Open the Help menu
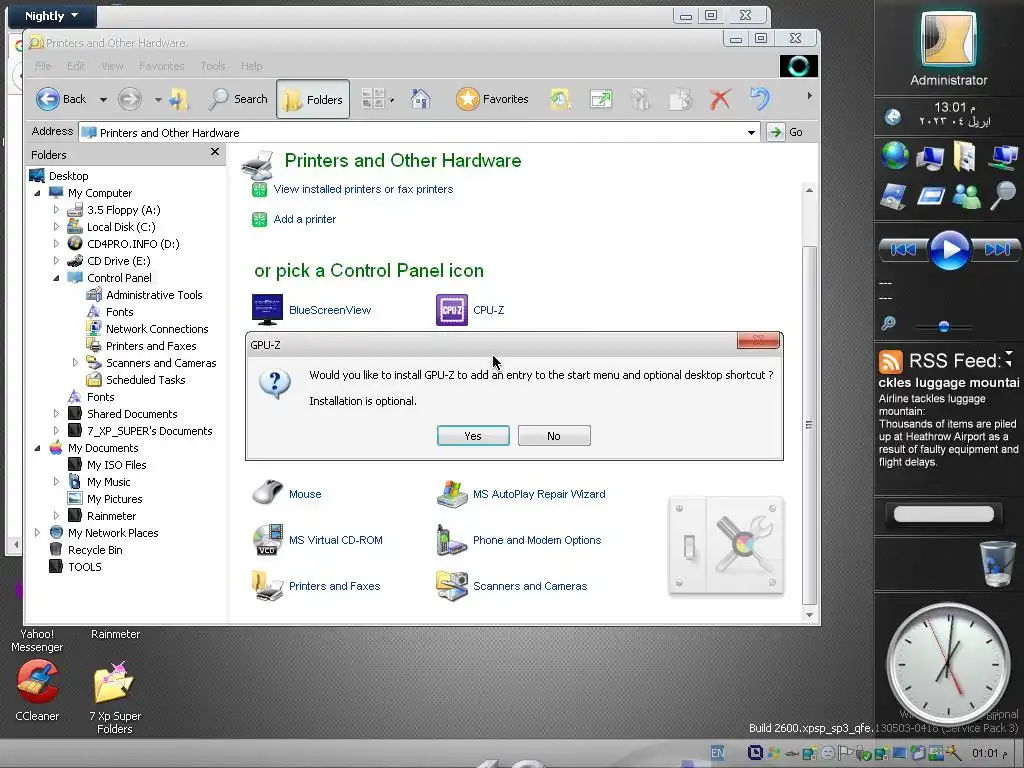 (251, 66)
